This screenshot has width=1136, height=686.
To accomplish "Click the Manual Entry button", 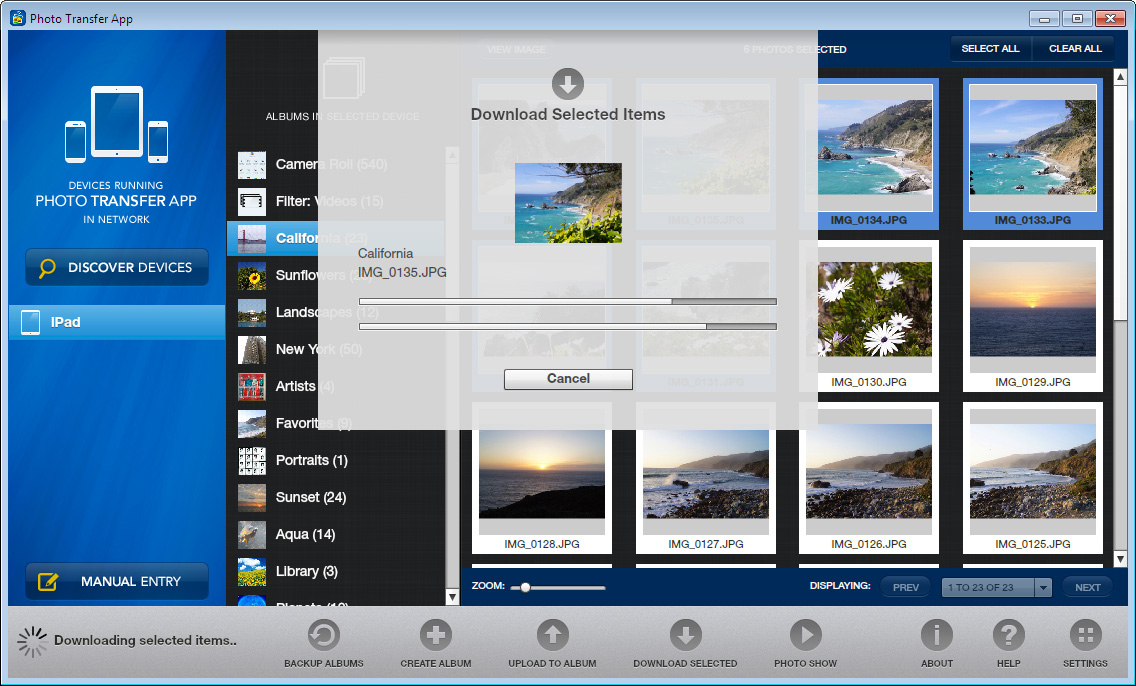I will pos(117,581).
